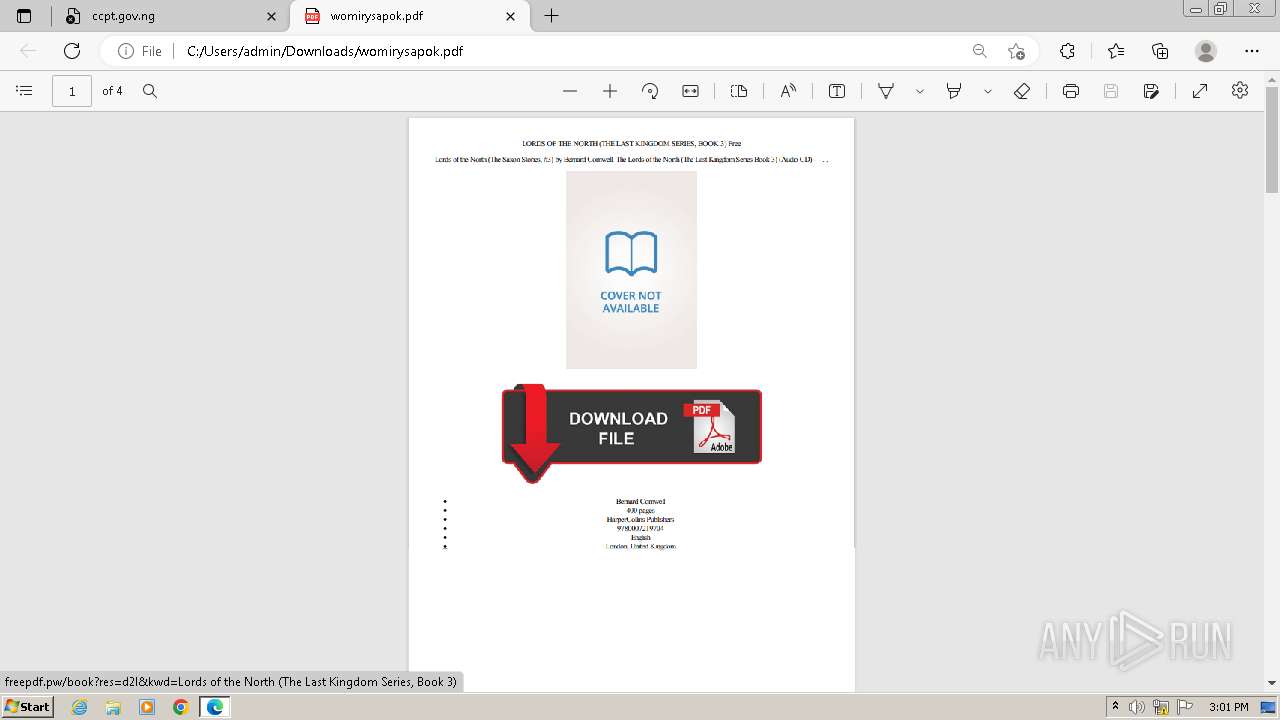
Task: Save the PDF as a copy
Action: [x=1151, y=91]
